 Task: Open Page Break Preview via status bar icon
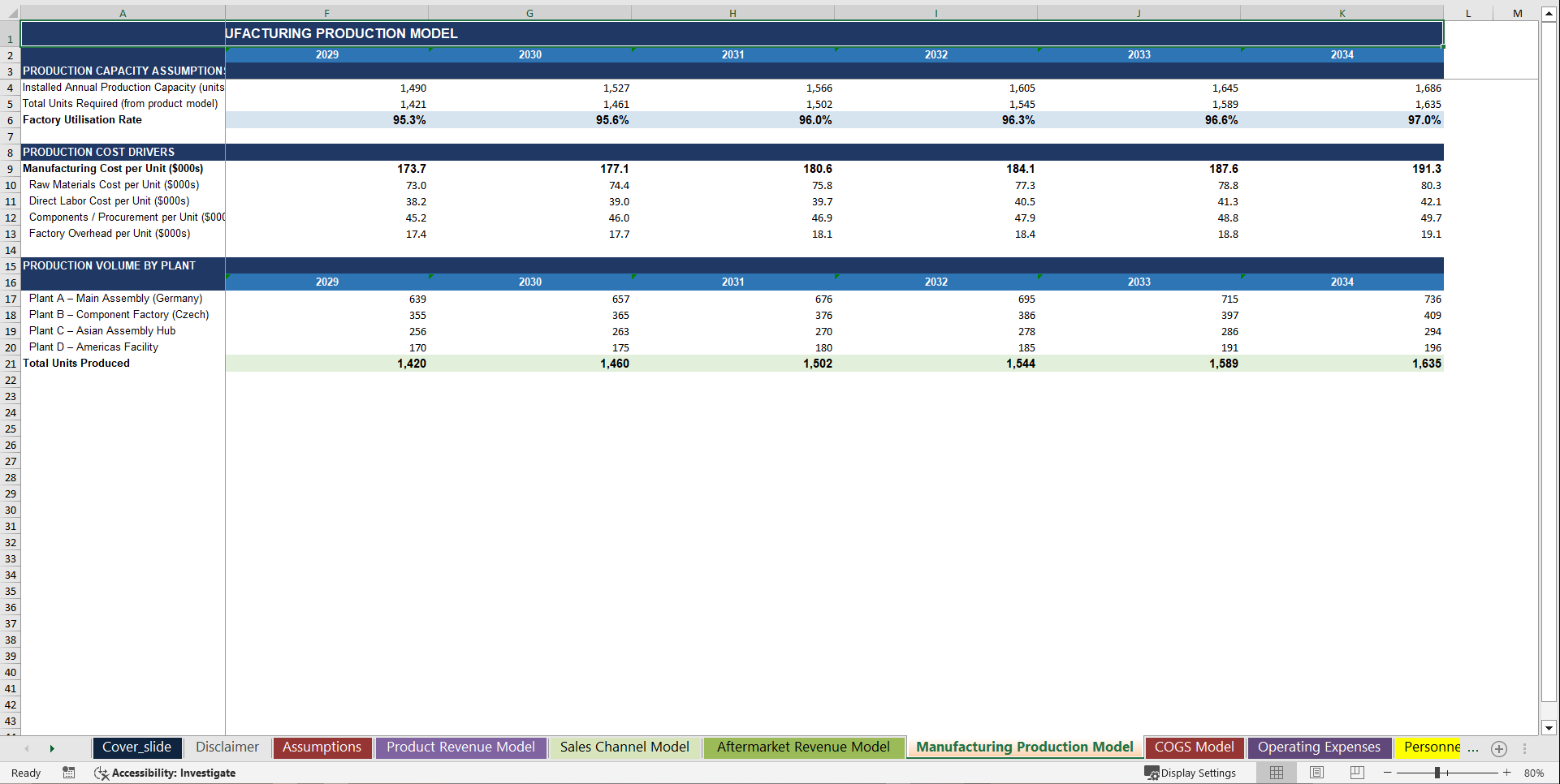(x=1355, y=773)
